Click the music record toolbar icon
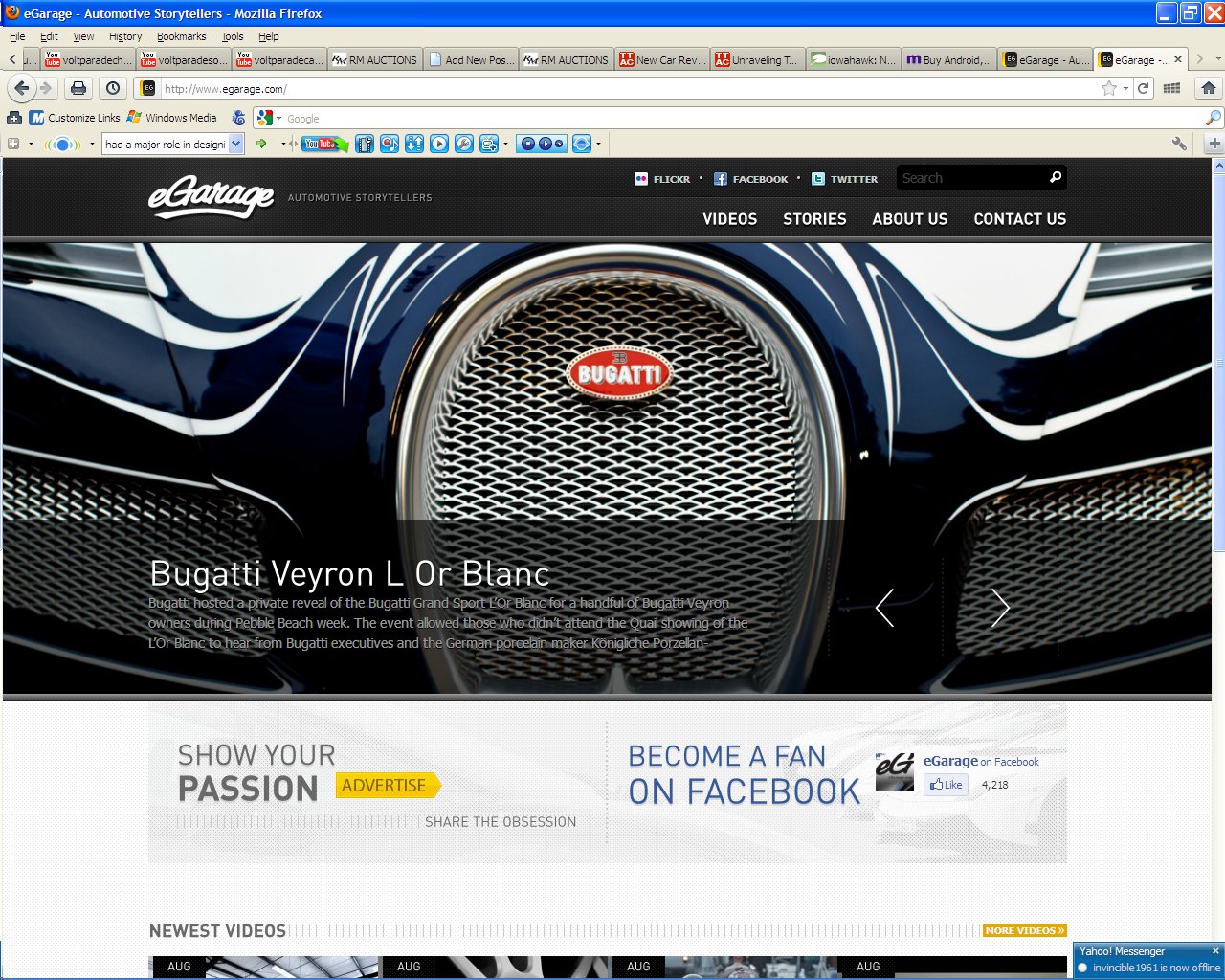Screen dimensions: 1225x980 [390, 144]
